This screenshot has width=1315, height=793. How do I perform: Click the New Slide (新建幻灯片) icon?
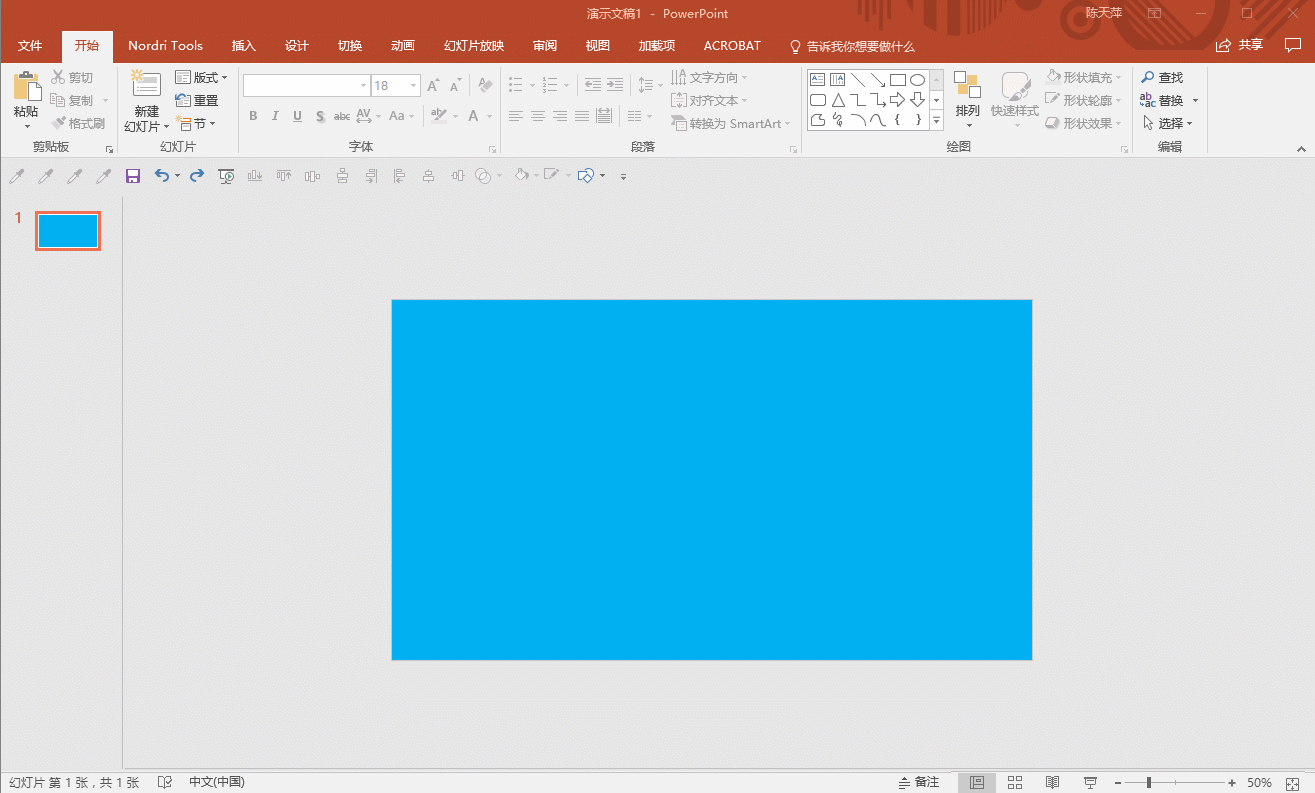[x=146, y=87]
